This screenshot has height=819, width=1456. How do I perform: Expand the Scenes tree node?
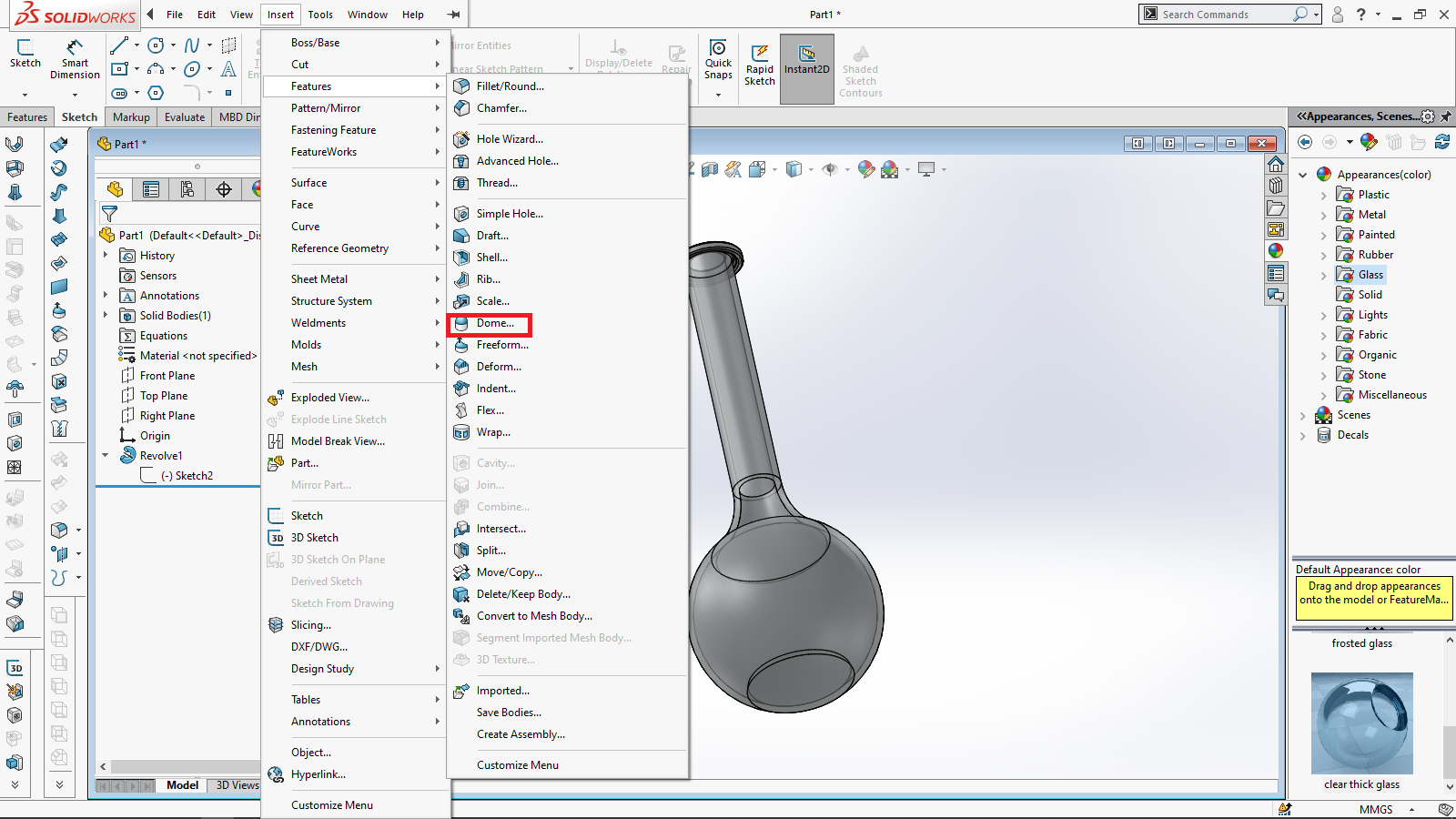[1303, 415]
